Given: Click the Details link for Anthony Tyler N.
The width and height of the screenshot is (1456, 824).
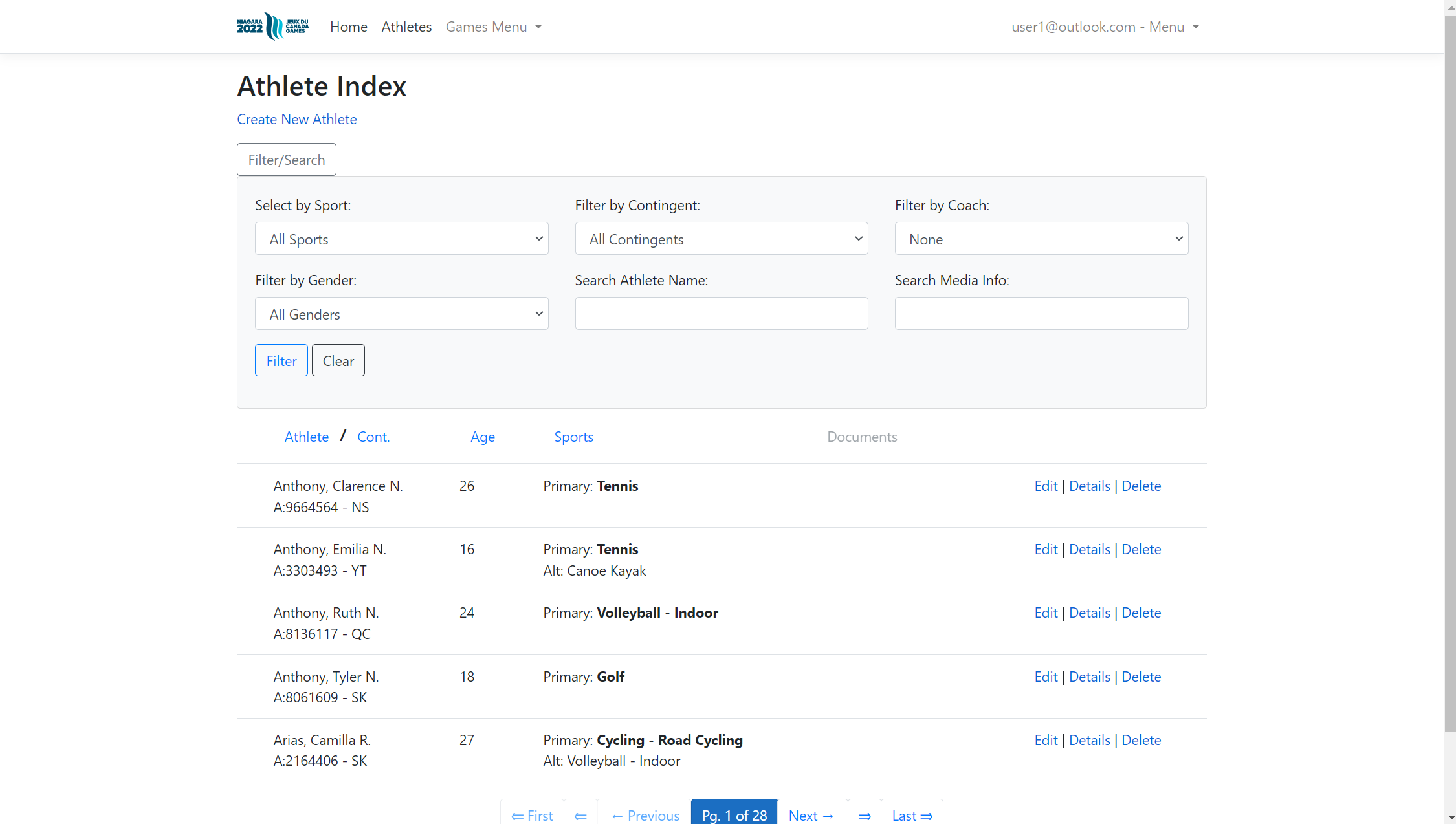Looking at the screenshot, I should pos(1089,676).
